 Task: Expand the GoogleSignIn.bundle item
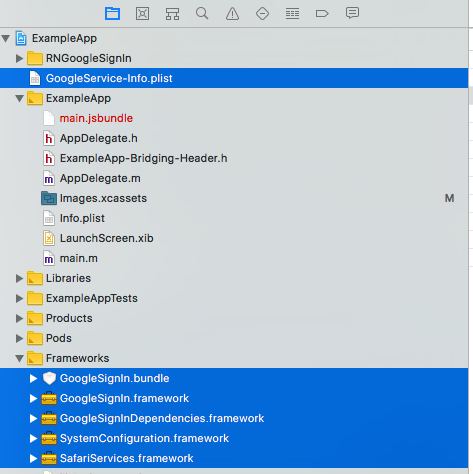(33, 378)
